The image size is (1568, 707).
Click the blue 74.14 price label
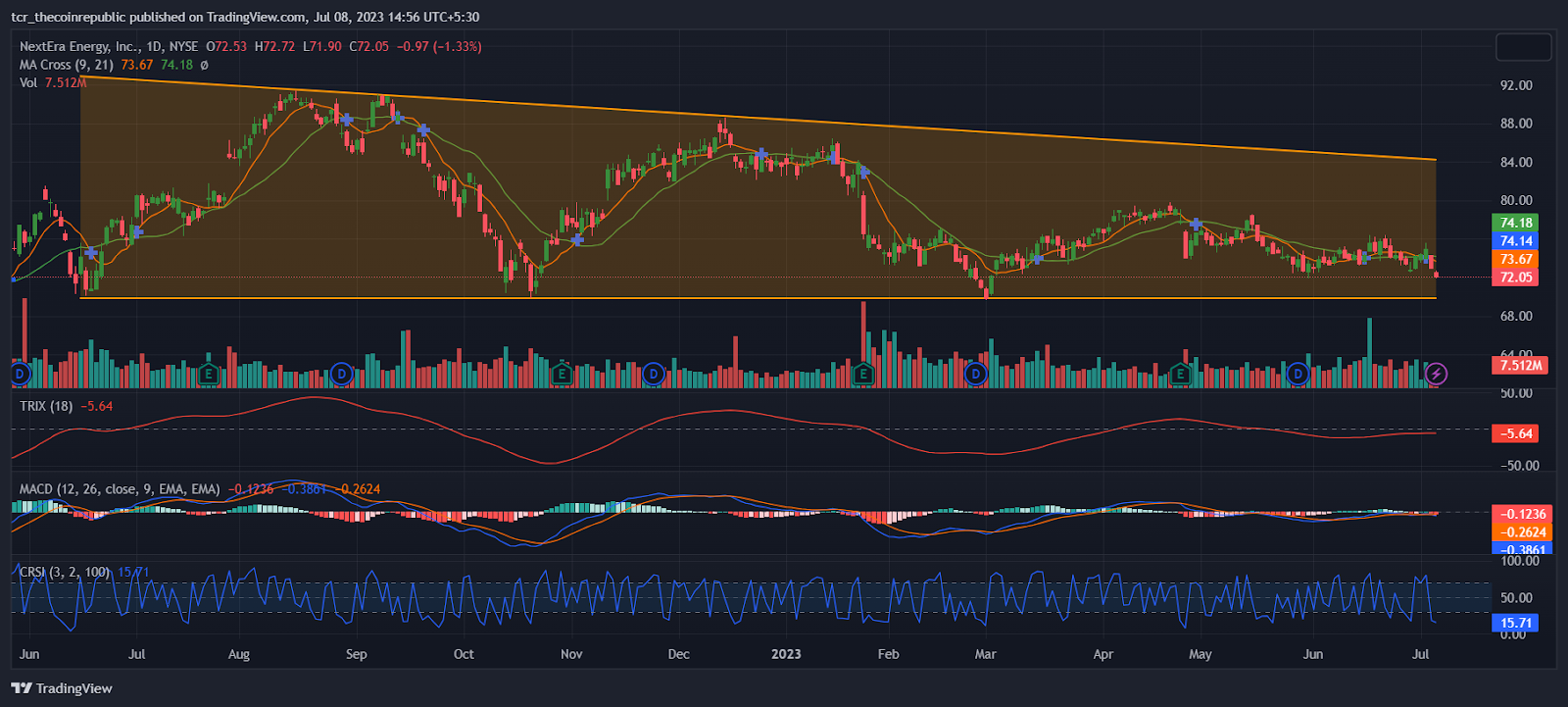tap(1515, 241)
